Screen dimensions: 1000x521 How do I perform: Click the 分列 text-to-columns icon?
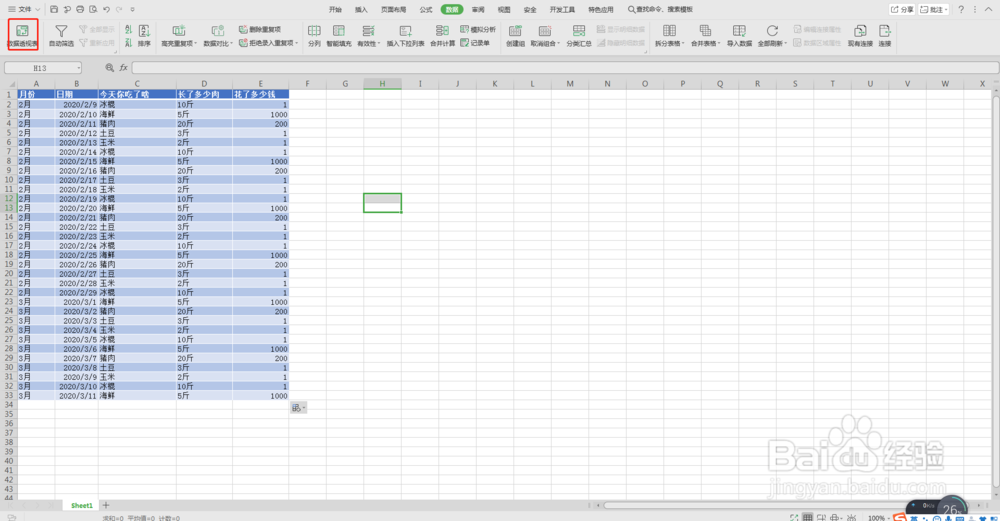(x=314, y=35)
